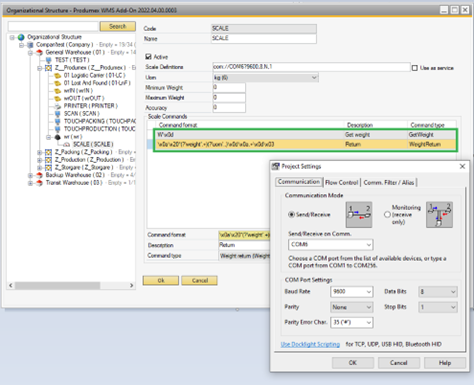Viewport: 474px width, 385px height.
Task: Enable the Use as service checkbox
Action: (x=415, y=68)
